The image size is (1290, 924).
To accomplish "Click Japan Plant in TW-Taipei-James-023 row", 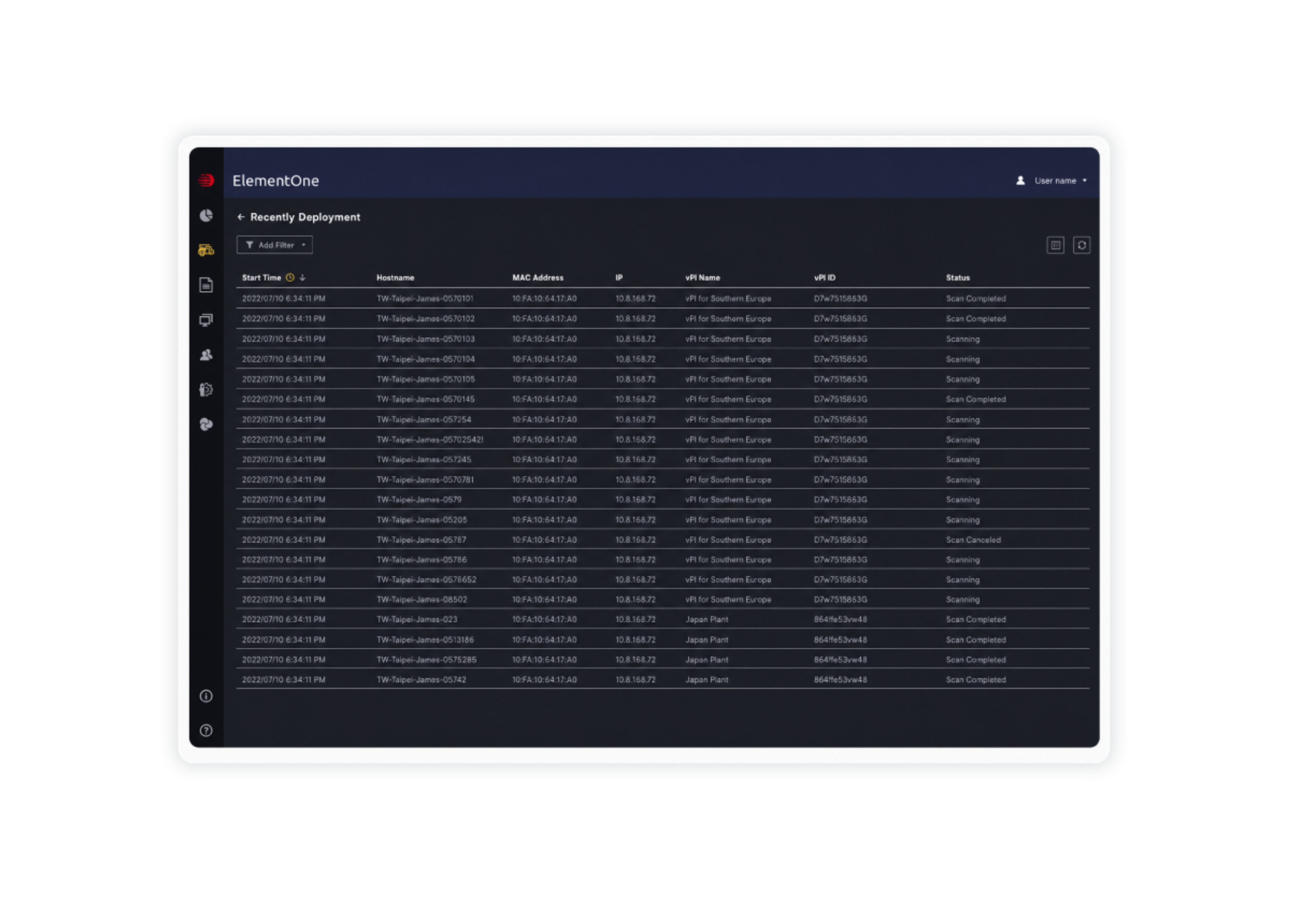I will click(x=706, y=619).
